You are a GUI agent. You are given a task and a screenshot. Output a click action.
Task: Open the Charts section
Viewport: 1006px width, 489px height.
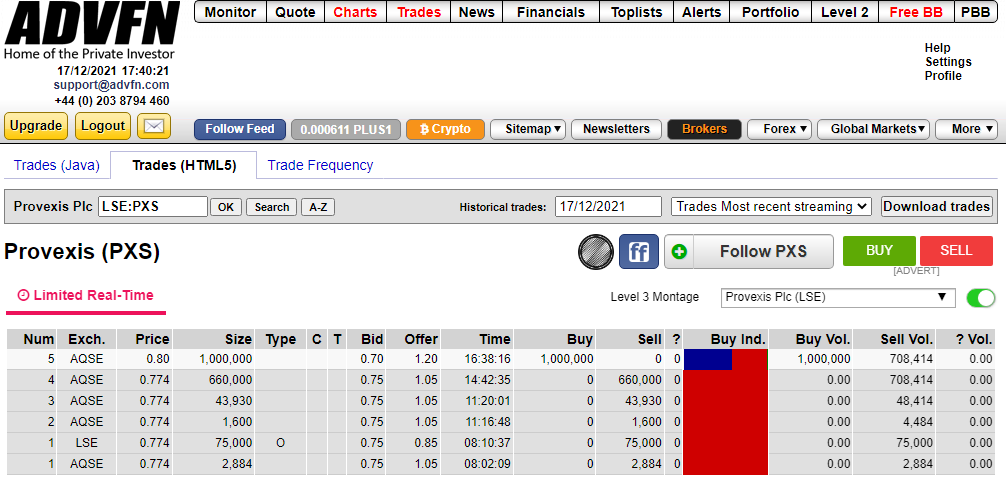[x=355, y=12]
